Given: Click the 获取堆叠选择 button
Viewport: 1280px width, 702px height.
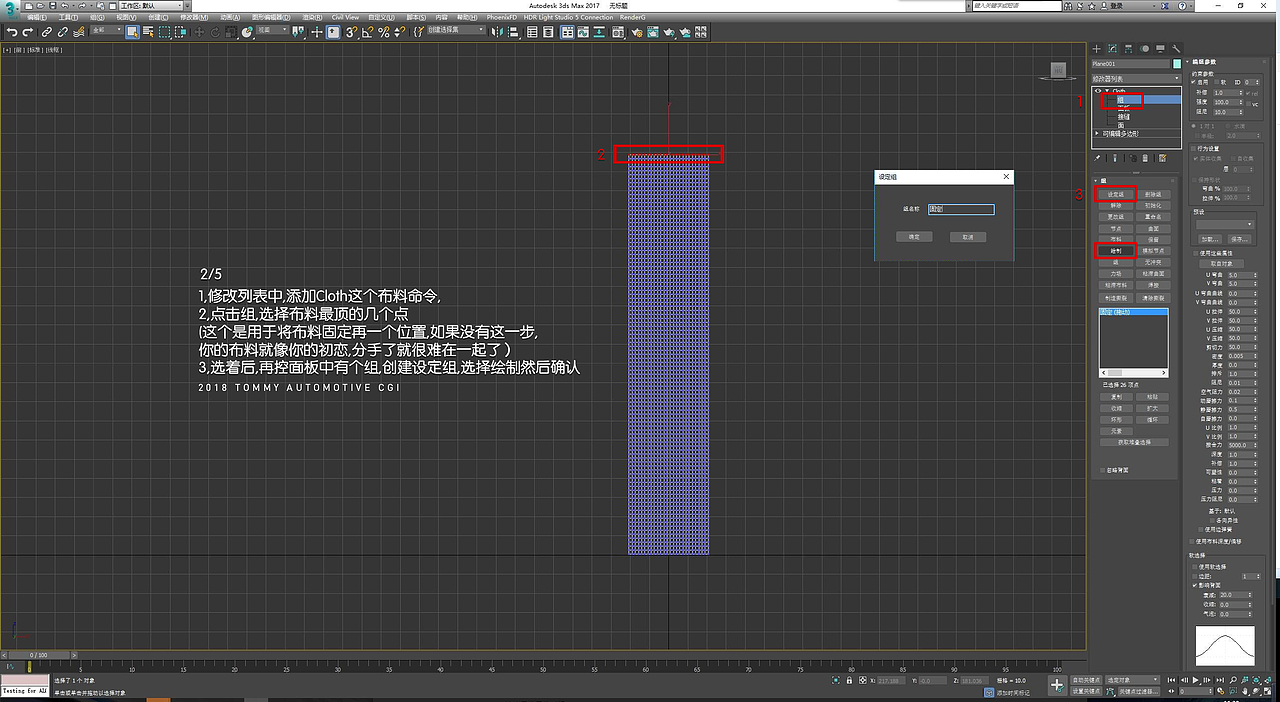Looking at the screenshot, I should (x=1134, y=442).
